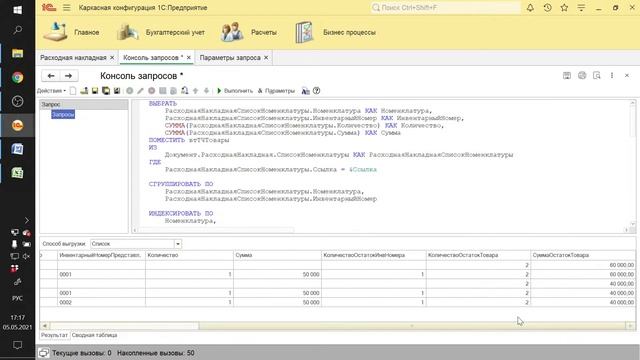Click the save diskette icon in console toolbar
Screen dimensions: 640x360
tap(95, 91)
